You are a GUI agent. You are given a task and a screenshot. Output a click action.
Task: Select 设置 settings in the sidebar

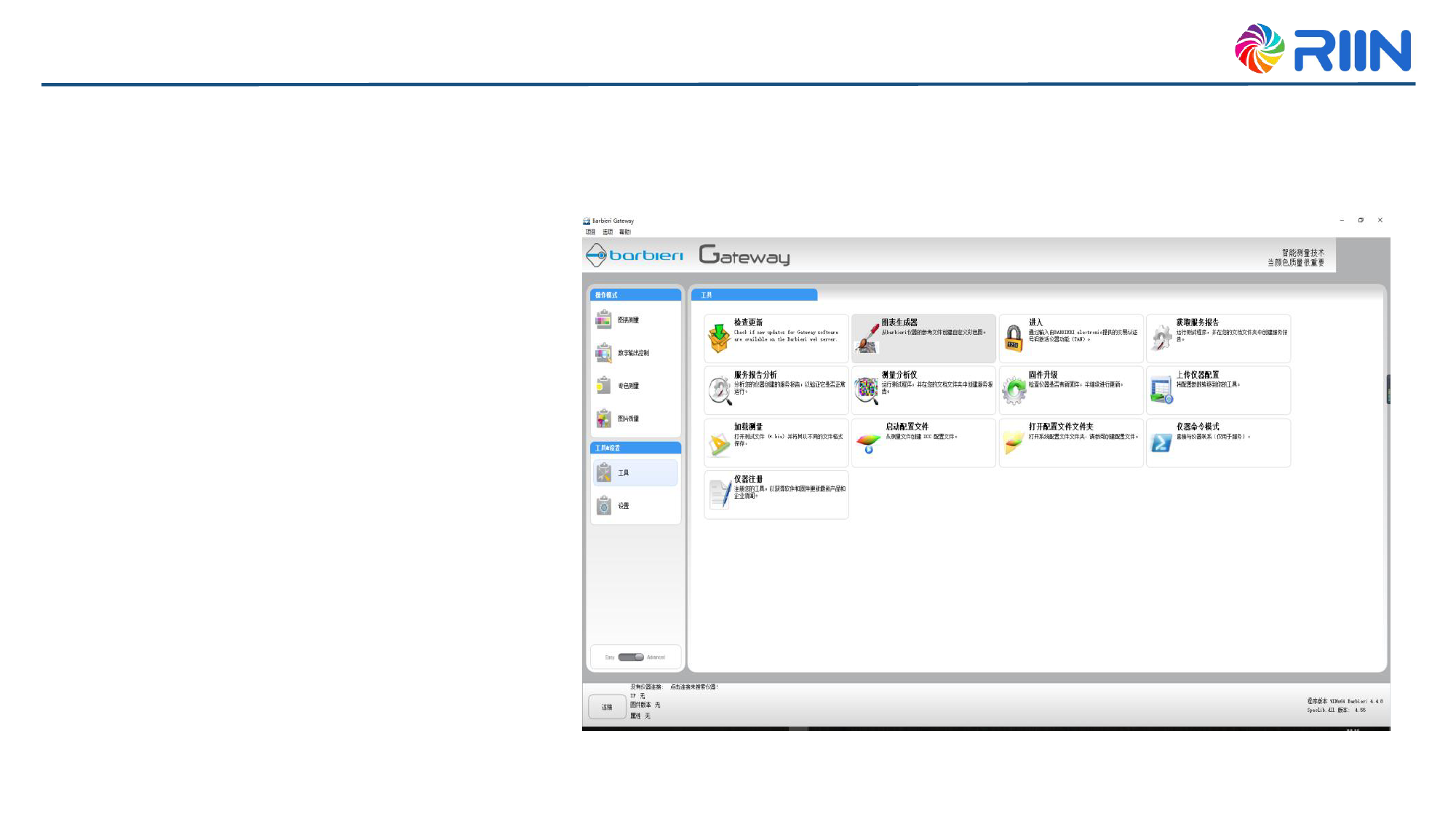click(624, 506)
